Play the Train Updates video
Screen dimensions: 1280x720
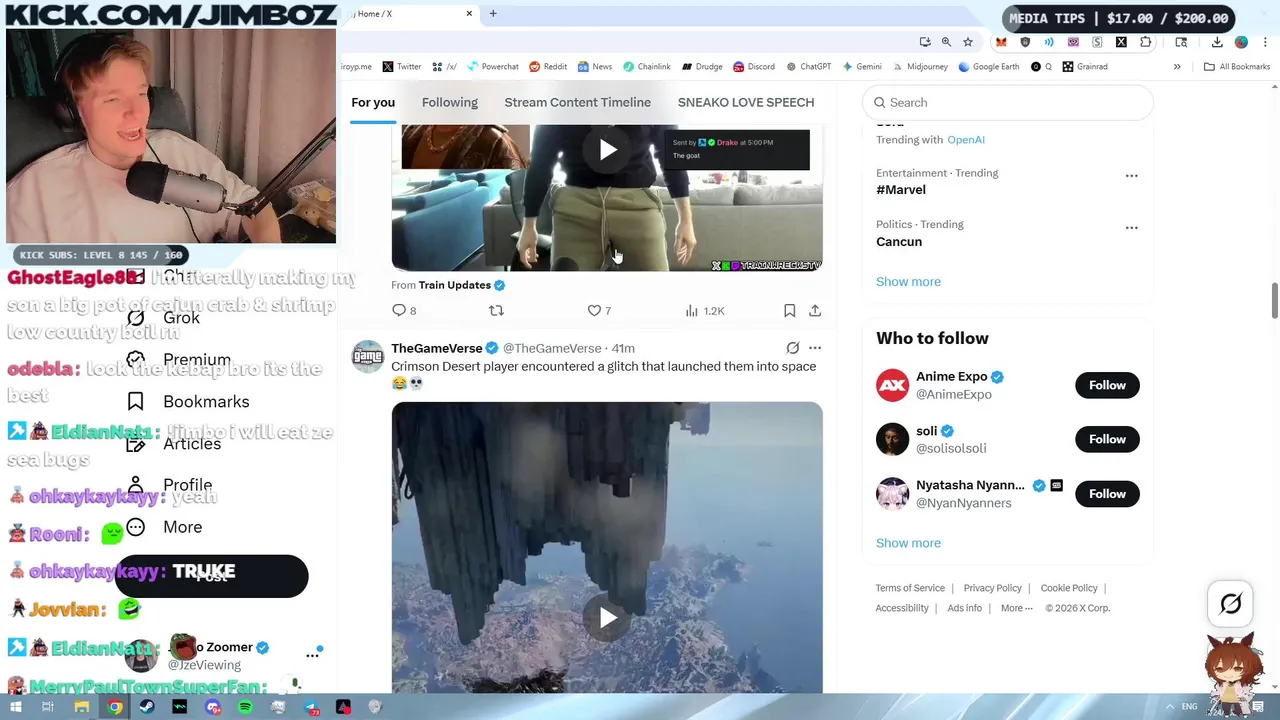coord(608,150)
